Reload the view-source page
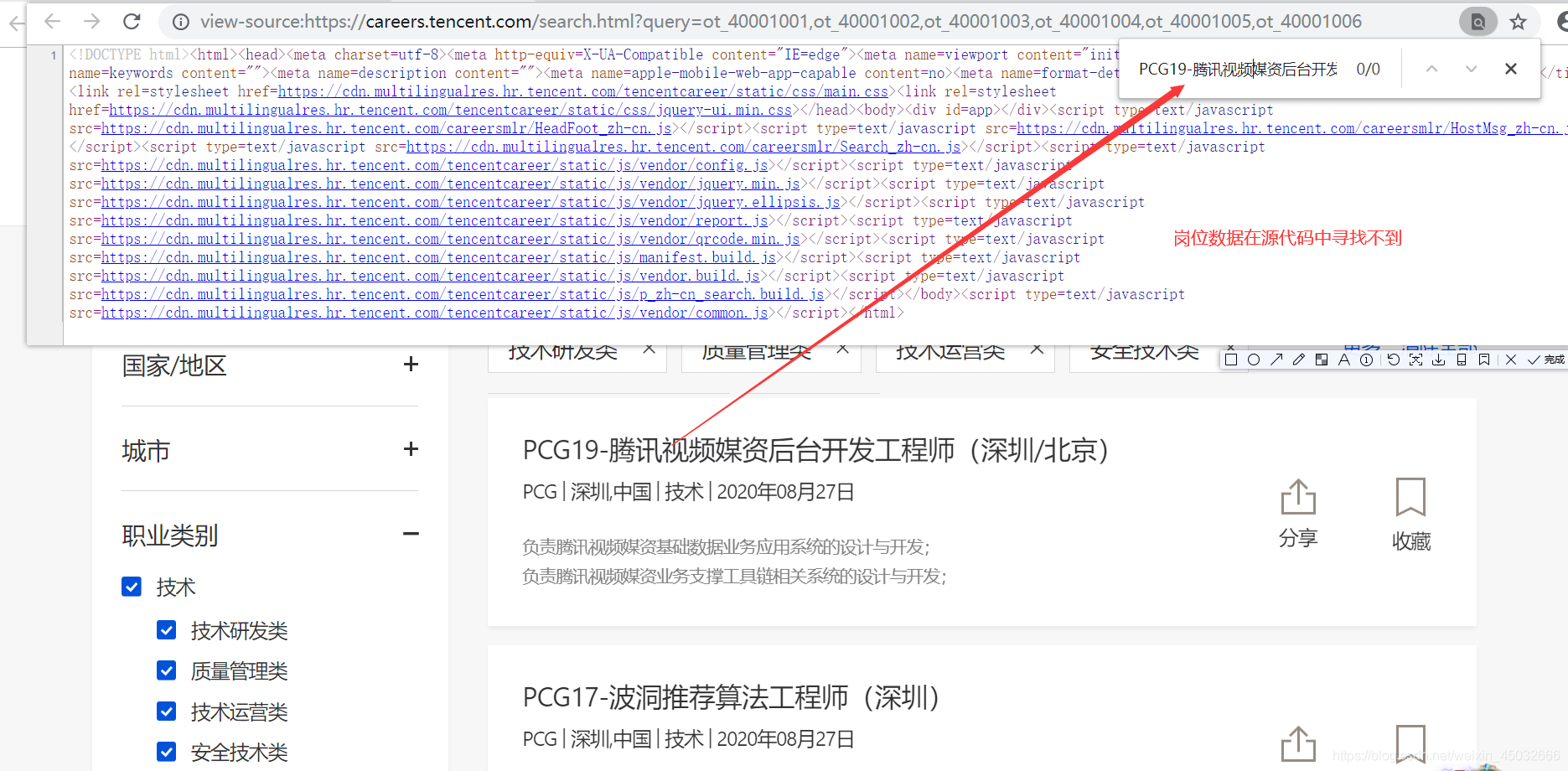 point(132,21)
